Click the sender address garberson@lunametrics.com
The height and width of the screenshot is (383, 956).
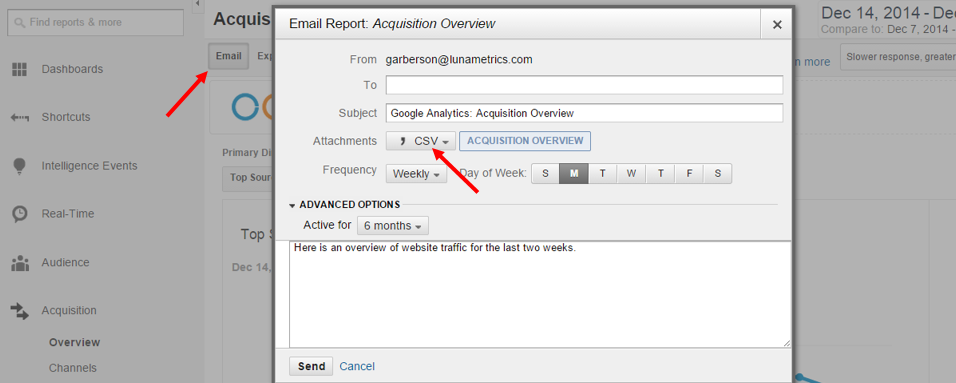point(459,60)
